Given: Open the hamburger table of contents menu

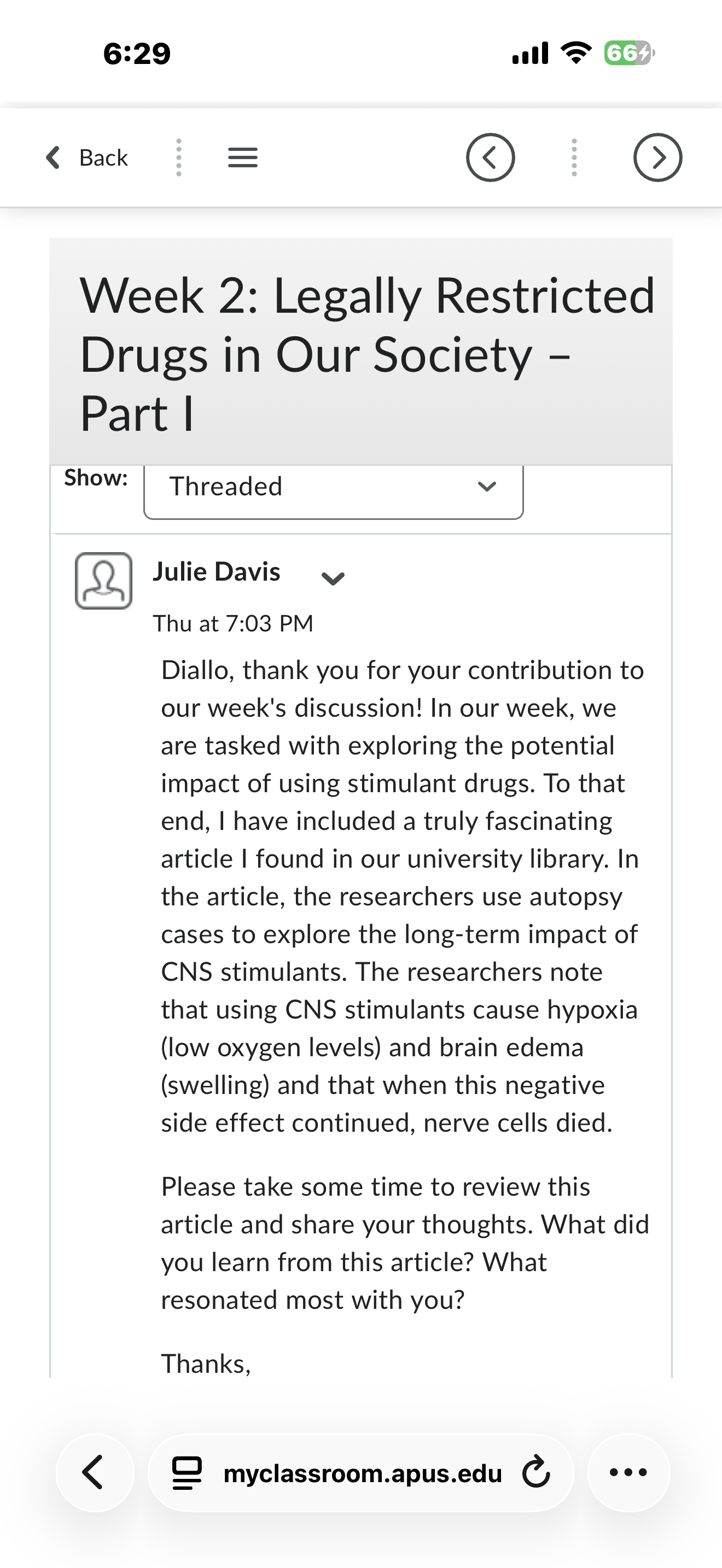Looking at the screenshot, I should pyautogui.click(x=242, y=157).
